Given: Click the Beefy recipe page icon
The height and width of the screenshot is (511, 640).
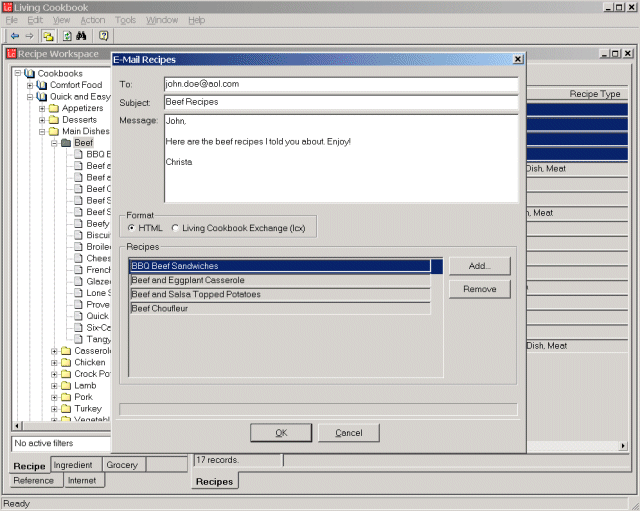Looking at the screenshot, I should [x=79, y=224].
